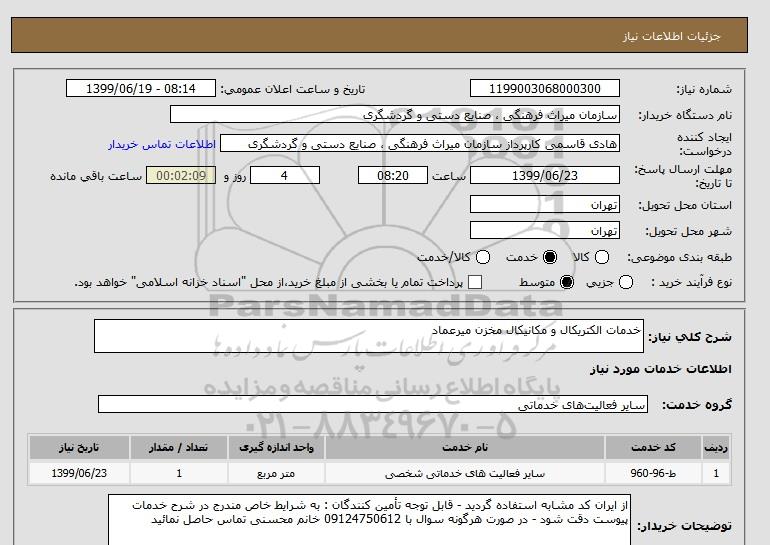
Task: Click service name cell سایر فعالیت های خدماتی شخصی
Action: (x=465, y=473)
